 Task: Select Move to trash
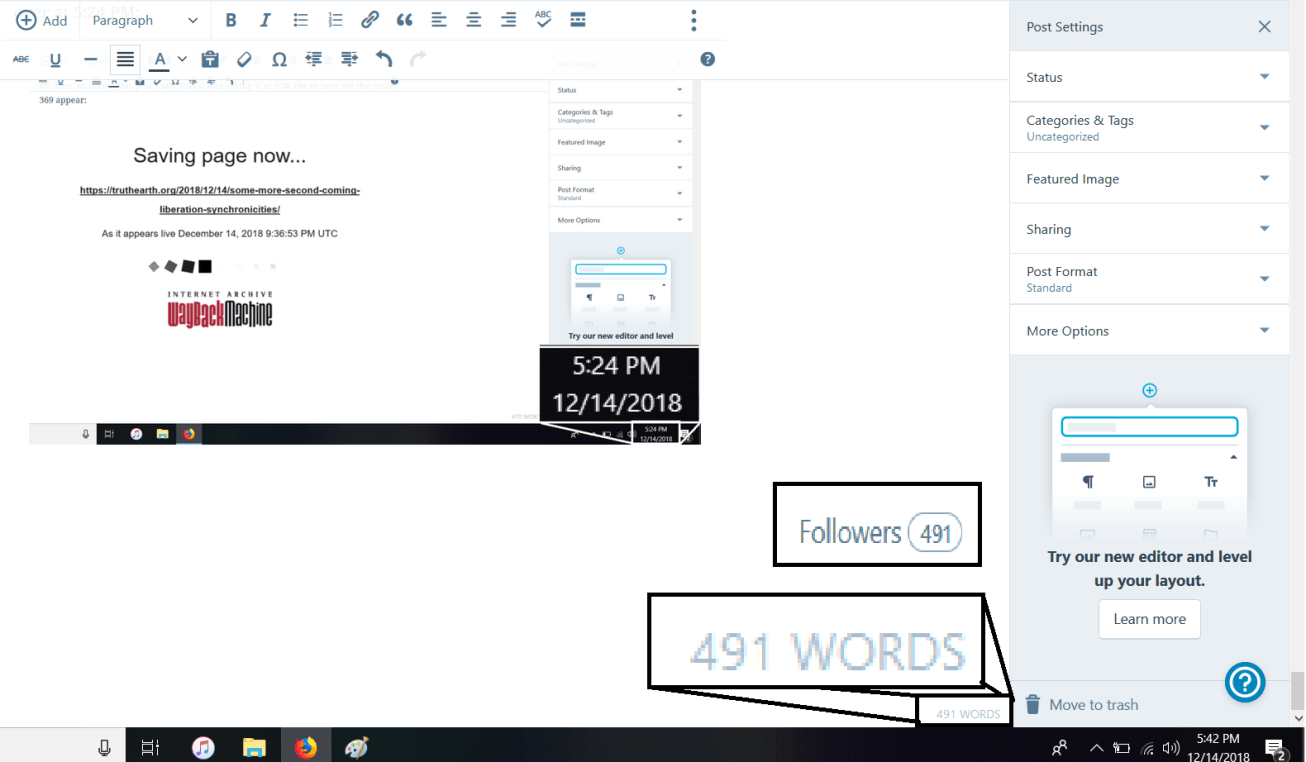point(1093,704)
